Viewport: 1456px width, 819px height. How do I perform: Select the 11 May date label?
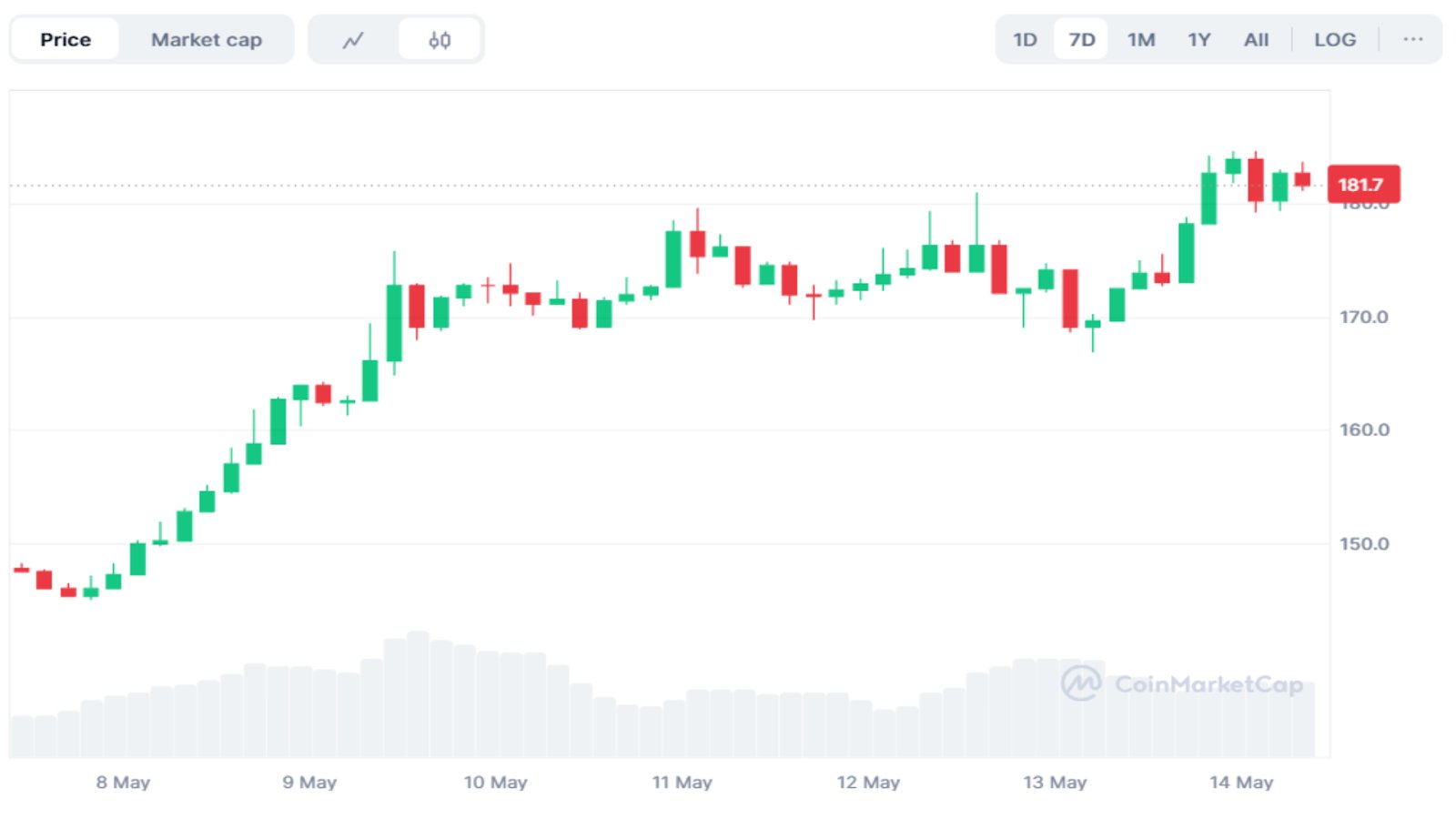[x=684, y=782]
